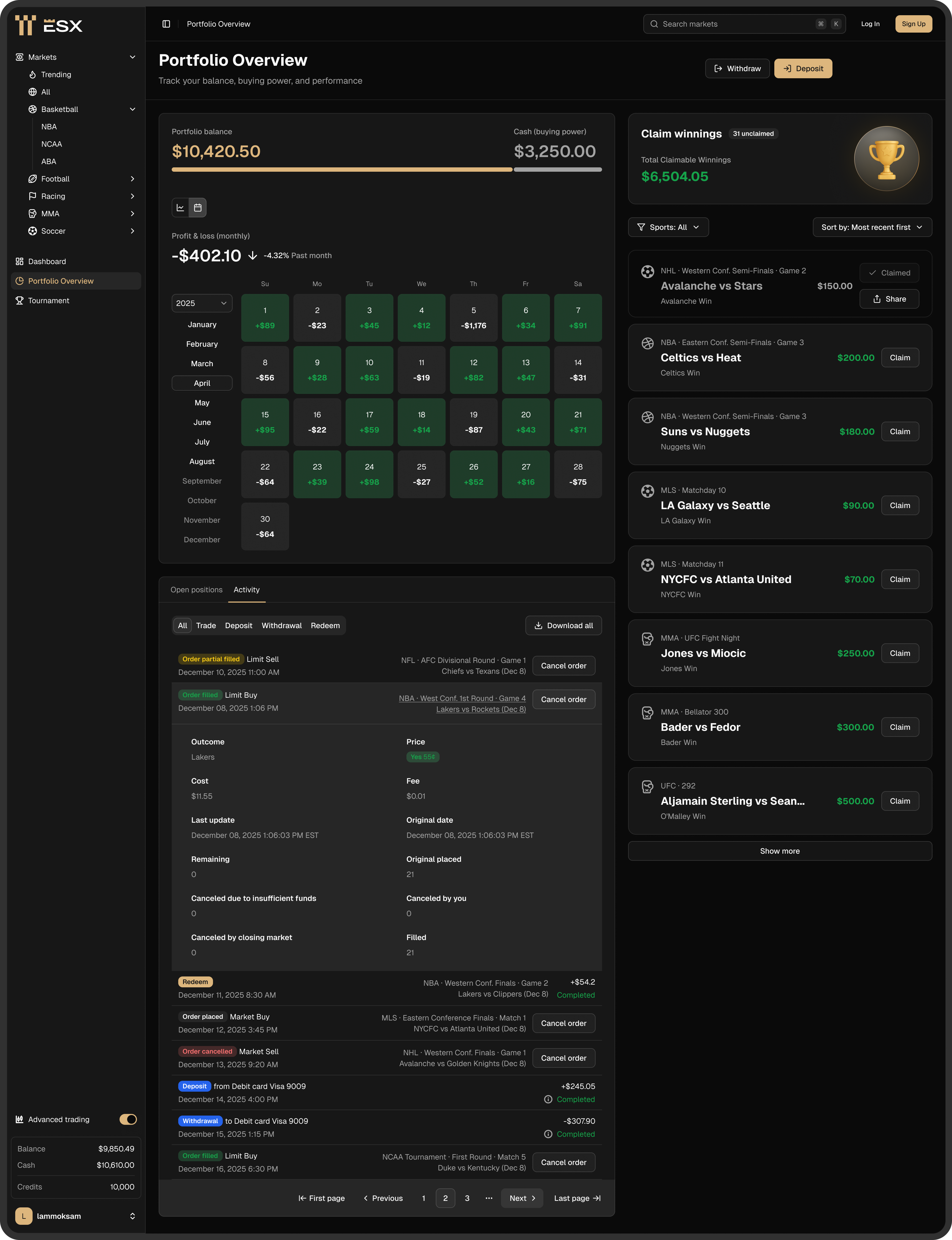952x1240 pixels.
Task: Click the user avatar L
Action: tap(24, 1216)
